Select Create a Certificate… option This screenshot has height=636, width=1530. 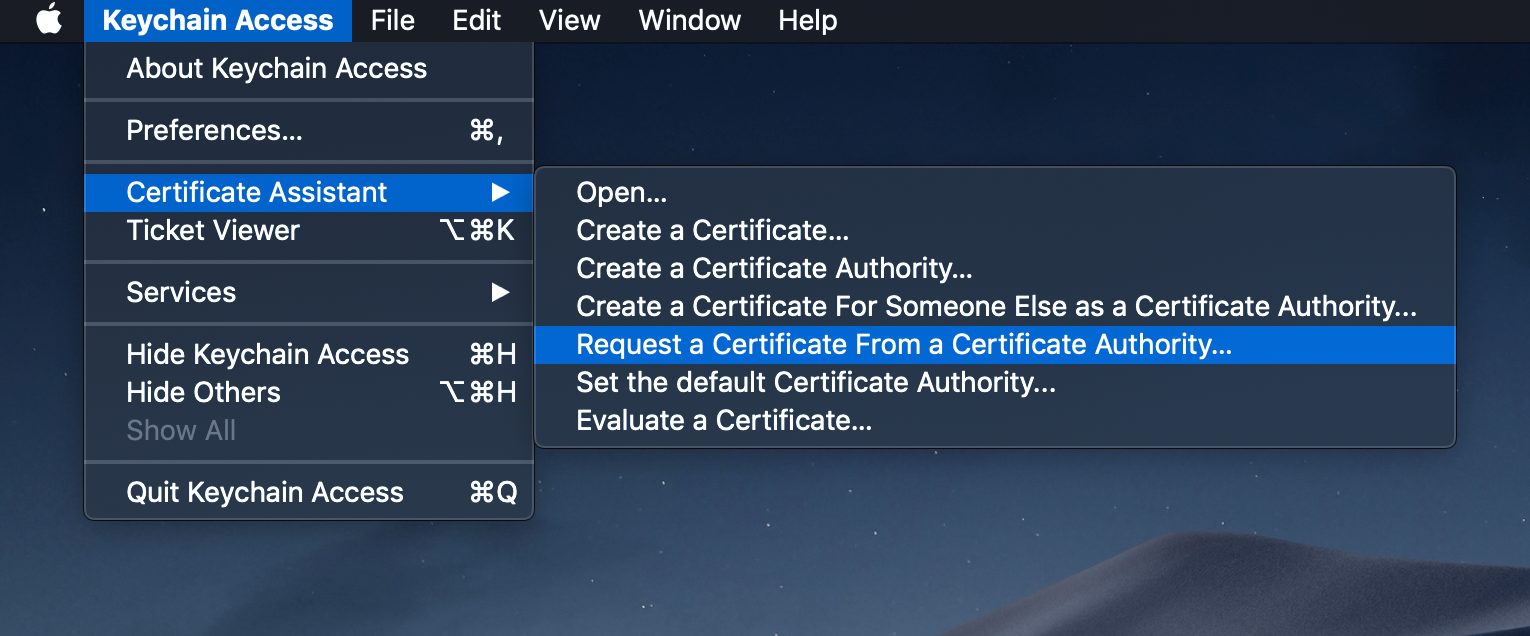(995, 231)
